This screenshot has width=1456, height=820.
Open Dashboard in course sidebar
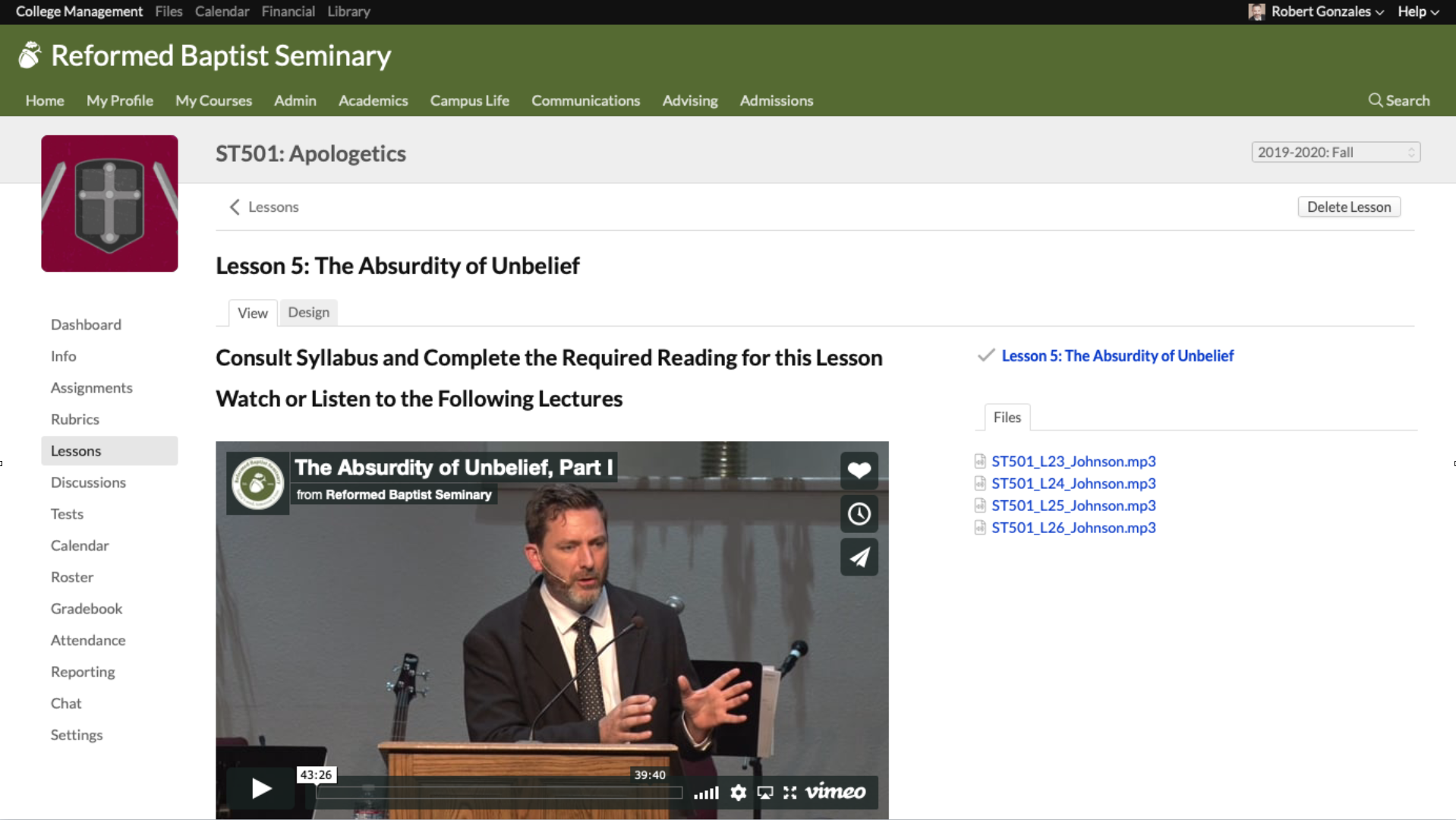[86, 325]
